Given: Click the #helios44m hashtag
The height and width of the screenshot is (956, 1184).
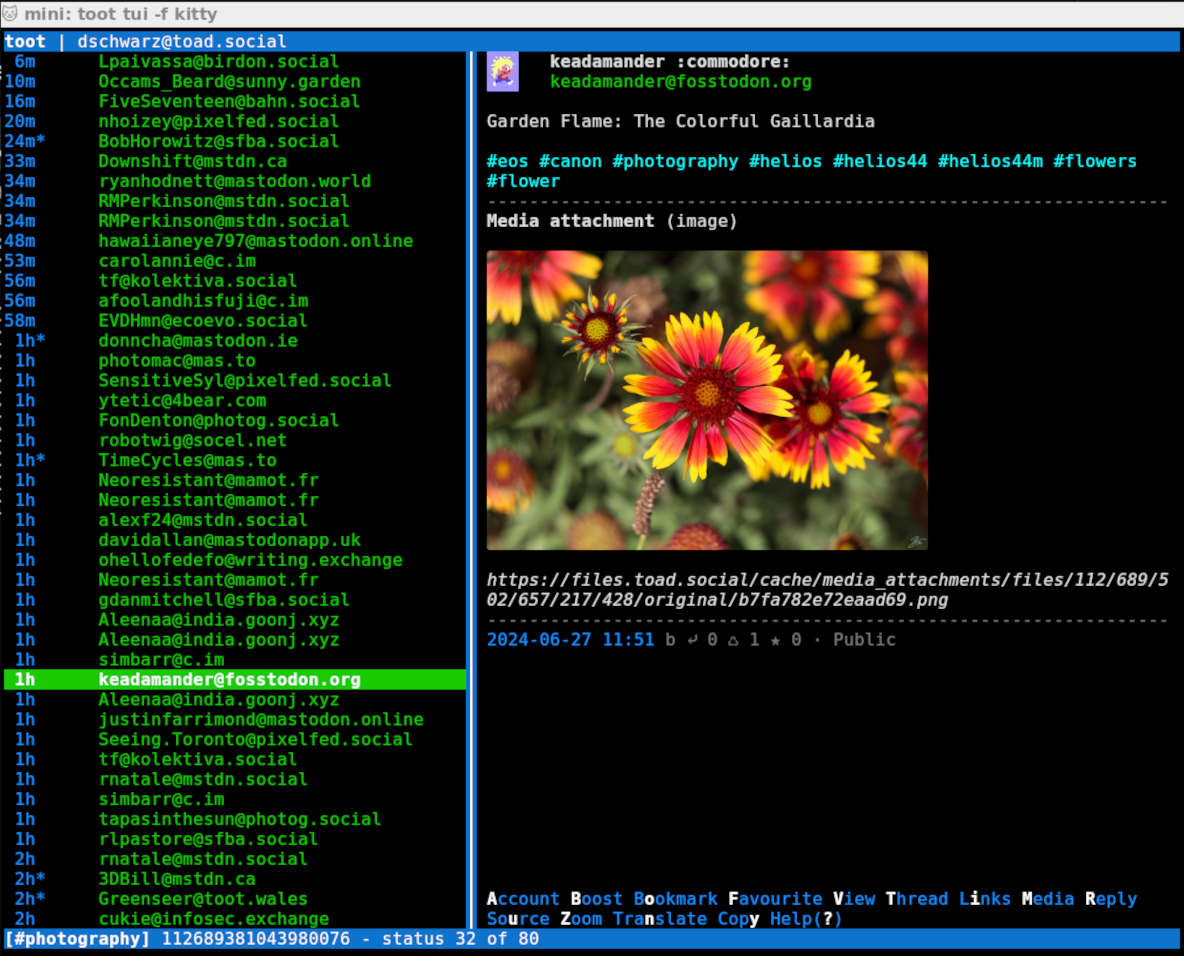Looking at the screenshot, I should (990, 161).
